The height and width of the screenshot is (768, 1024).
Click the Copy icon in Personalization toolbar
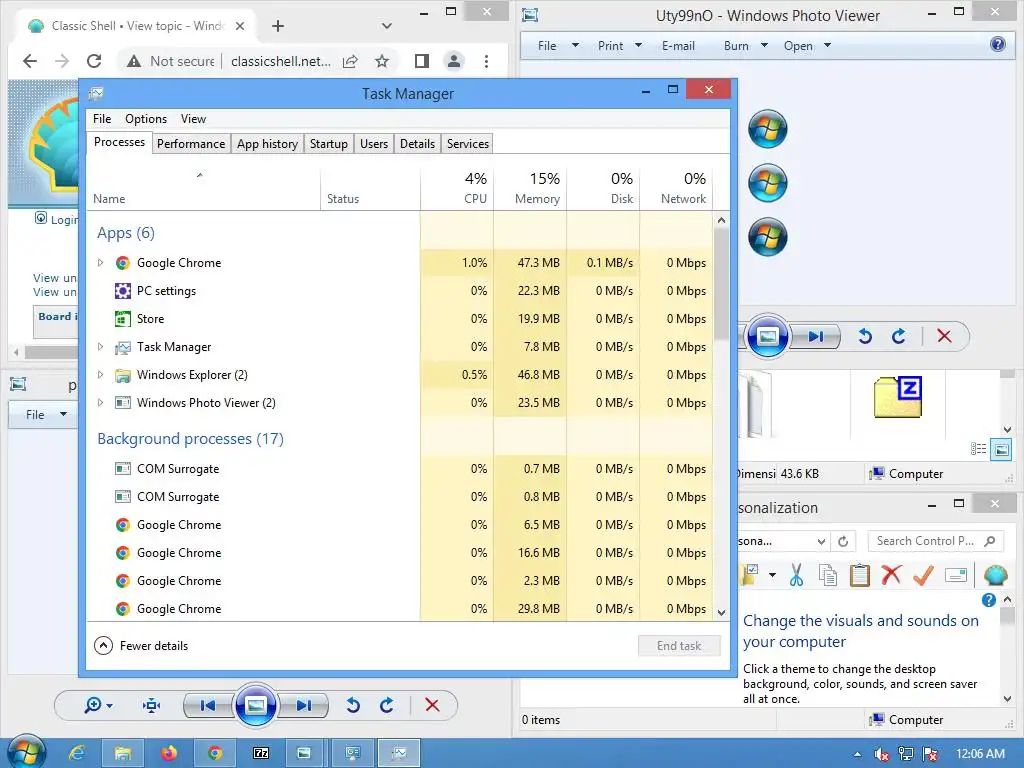[x=827, y=575]
